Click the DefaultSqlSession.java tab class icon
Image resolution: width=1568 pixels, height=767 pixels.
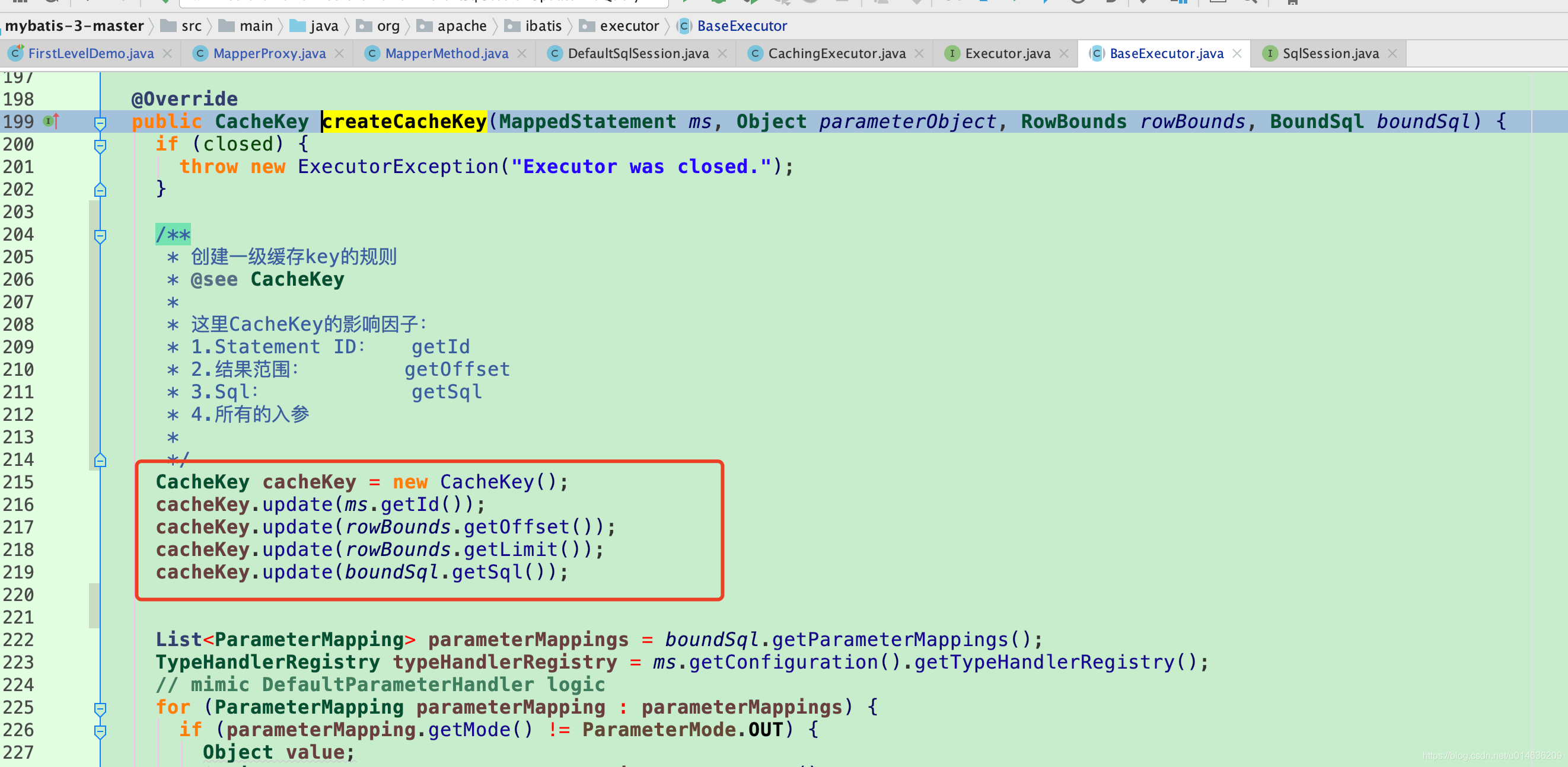pos(554,53)
